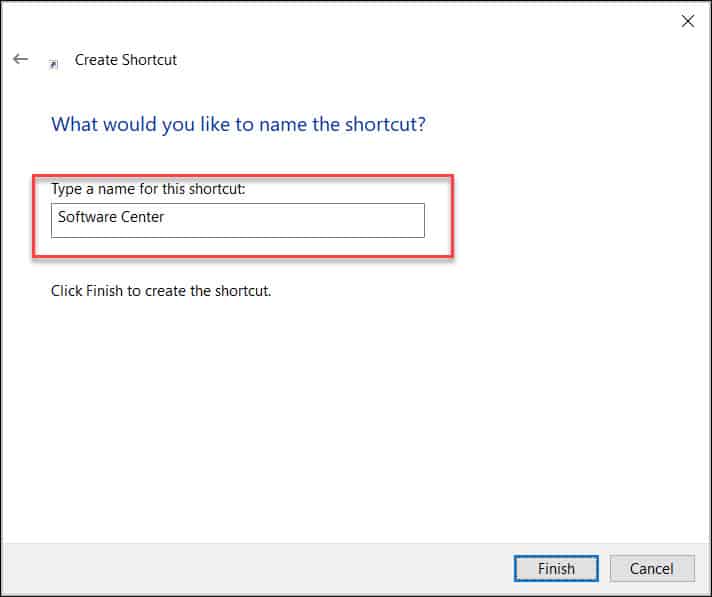The width and height of the screenshot is (712, 597).
Task: Go back using the back arrow
Action: point(20,59)
